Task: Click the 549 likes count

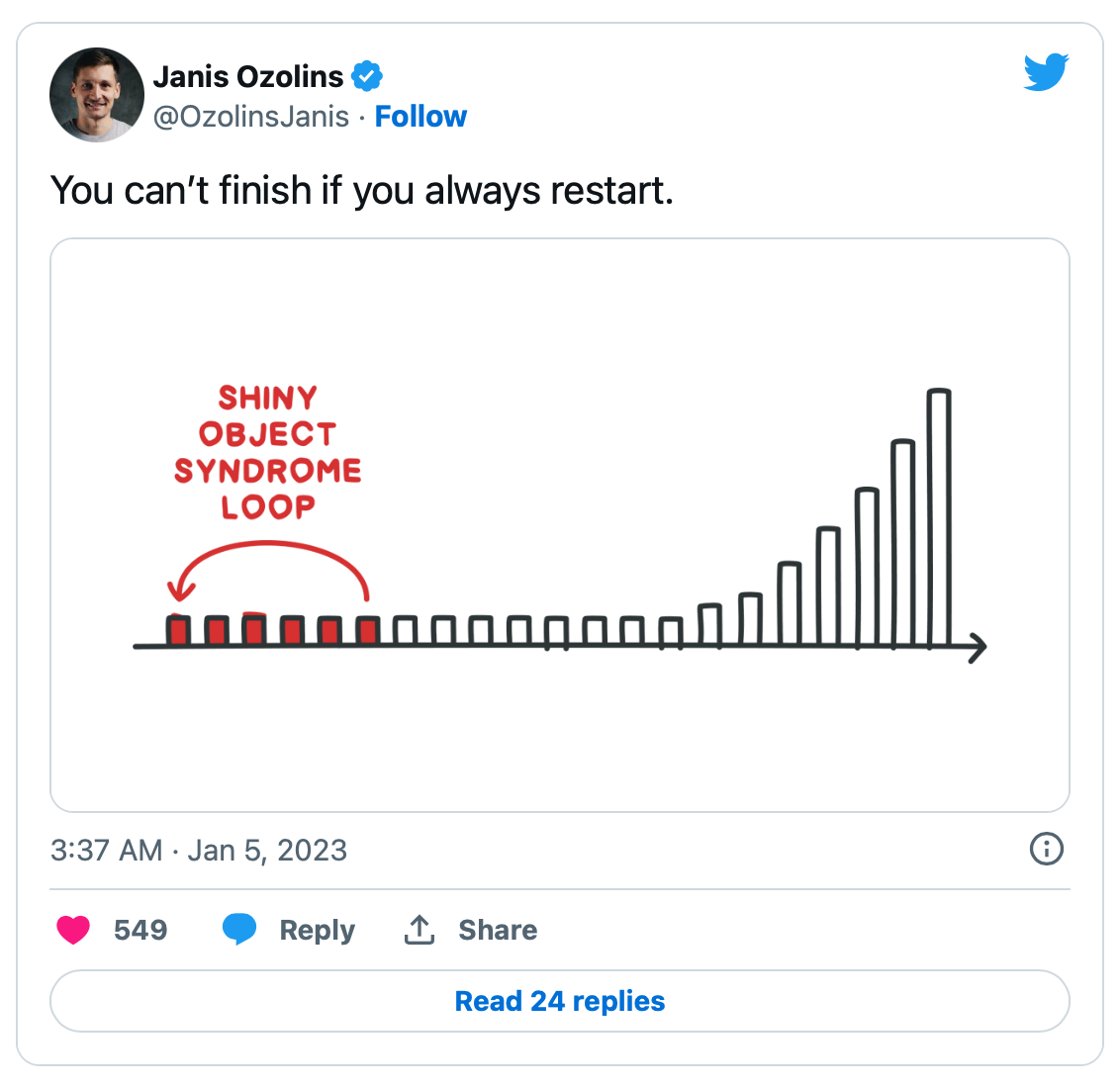Action: tap(140, 930)
